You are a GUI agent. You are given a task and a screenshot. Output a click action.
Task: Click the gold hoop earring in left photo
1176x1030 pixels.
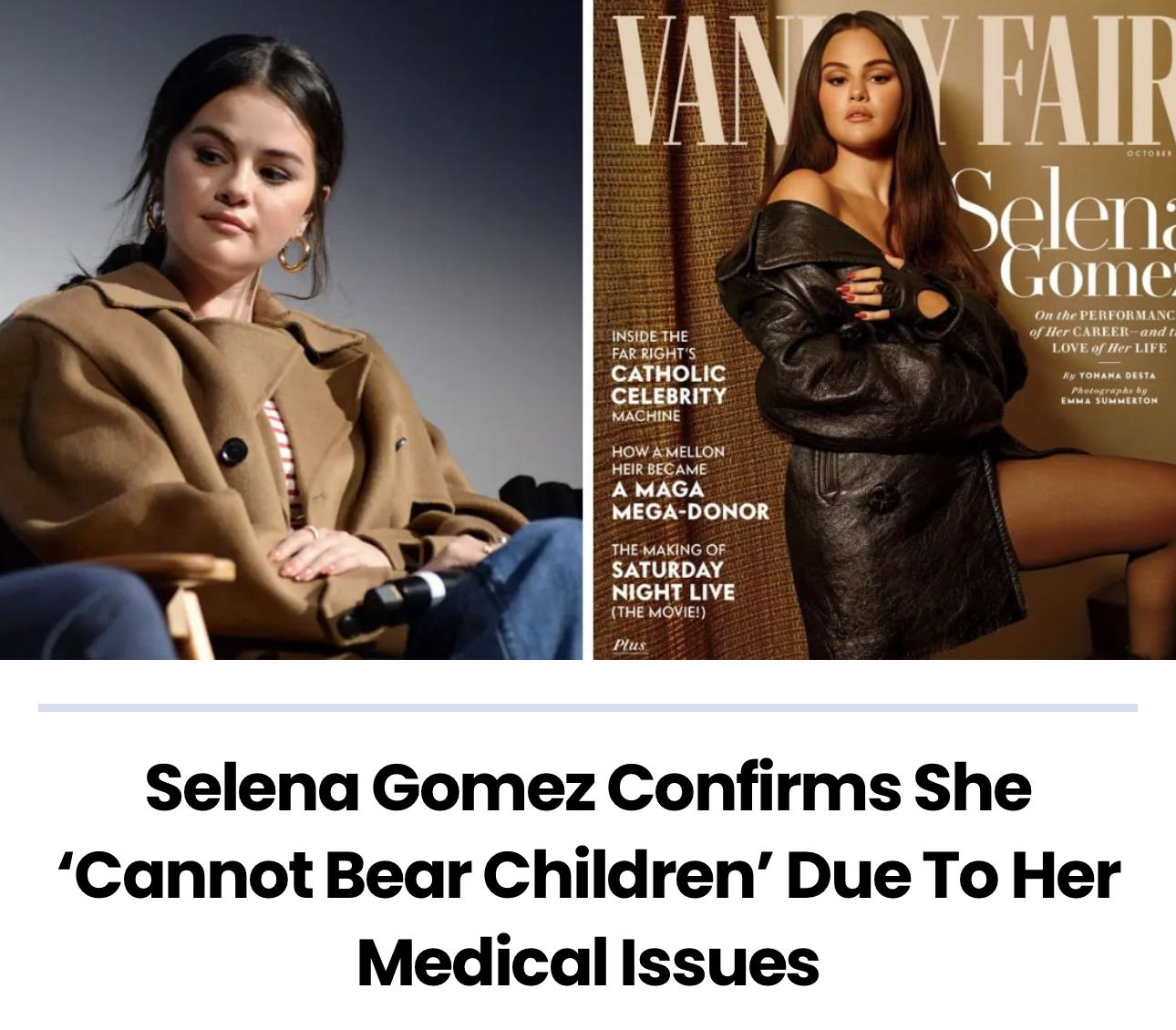tap(294, 252)
